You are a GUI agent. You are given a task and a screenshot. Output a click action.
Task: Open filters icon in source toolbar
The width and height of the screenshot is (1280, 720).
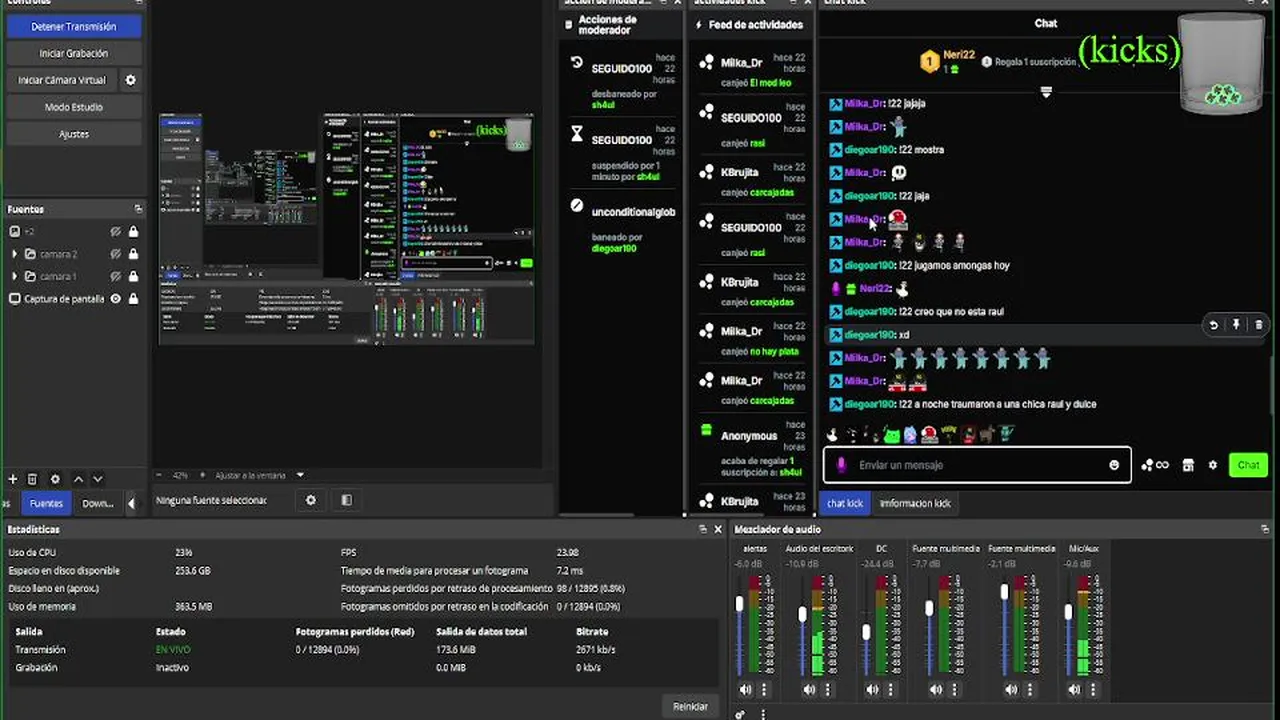(346, 500)
